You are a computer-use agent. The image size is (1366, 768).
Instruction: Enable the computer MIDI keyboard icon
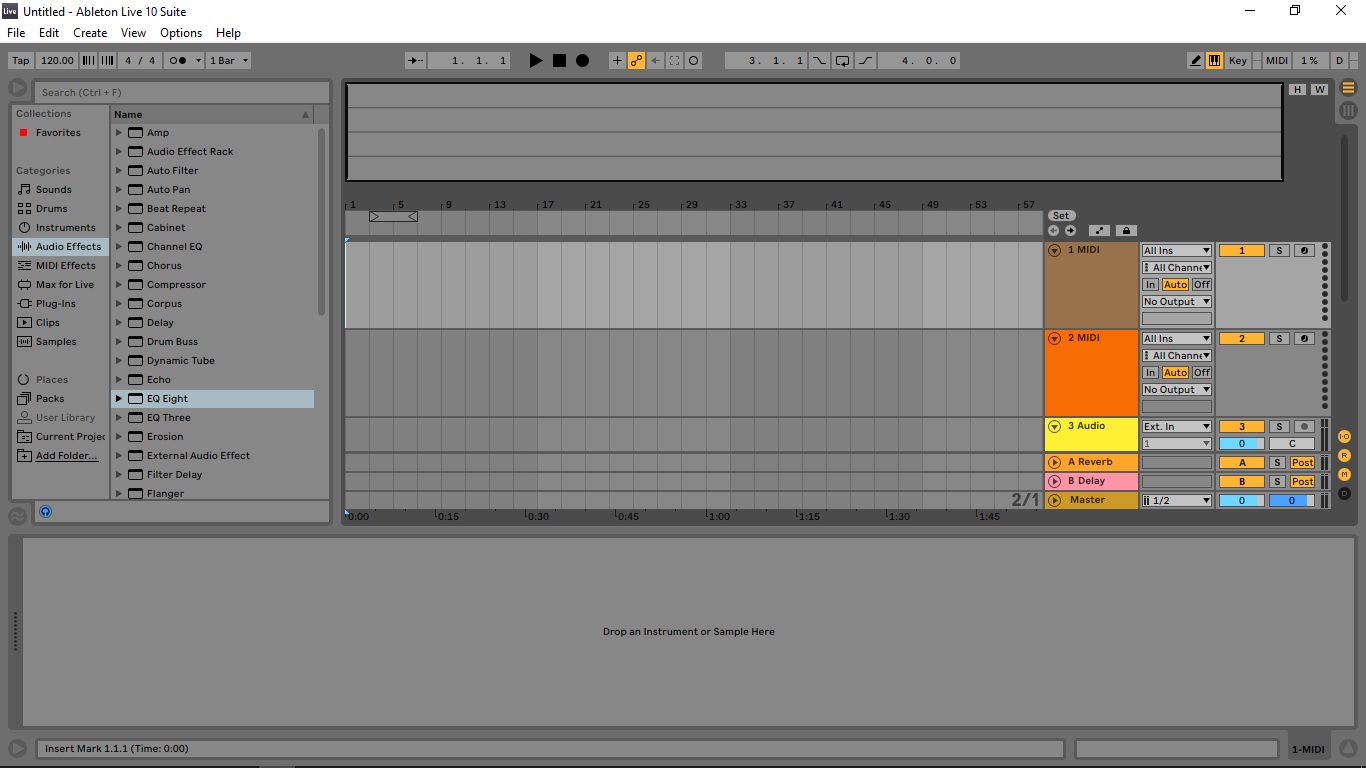[x=1214, y=61]
